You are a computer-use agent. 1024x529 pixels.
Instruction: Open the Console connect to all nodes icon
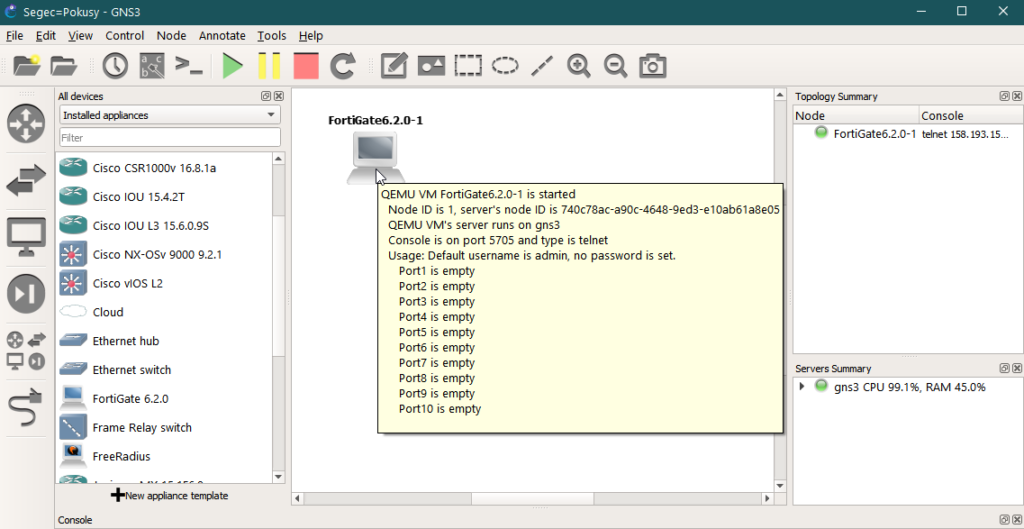[189, 66]
